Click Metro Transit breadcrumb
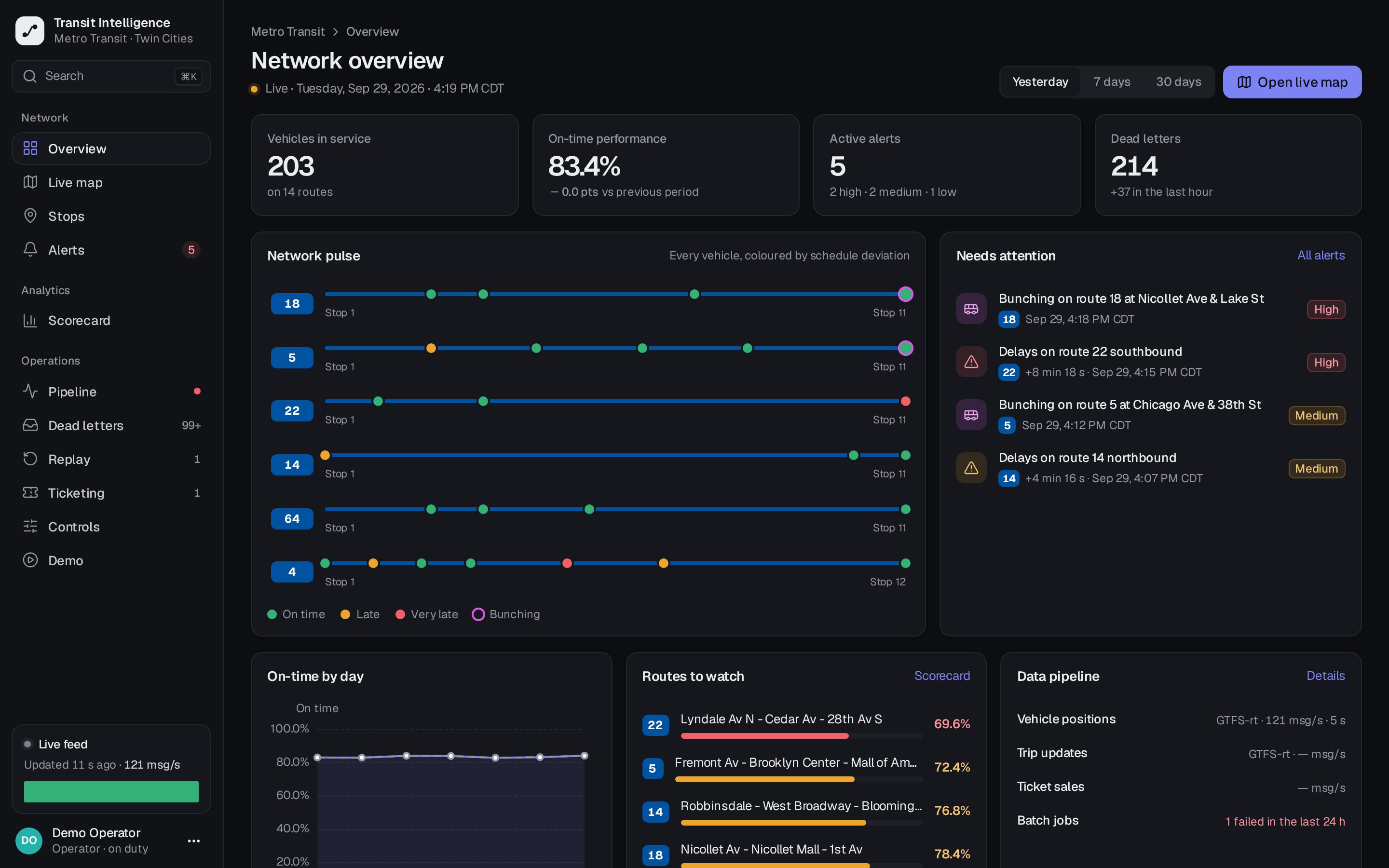The height and width of the screenshot is (868, 1389). (x=287, y=31)
